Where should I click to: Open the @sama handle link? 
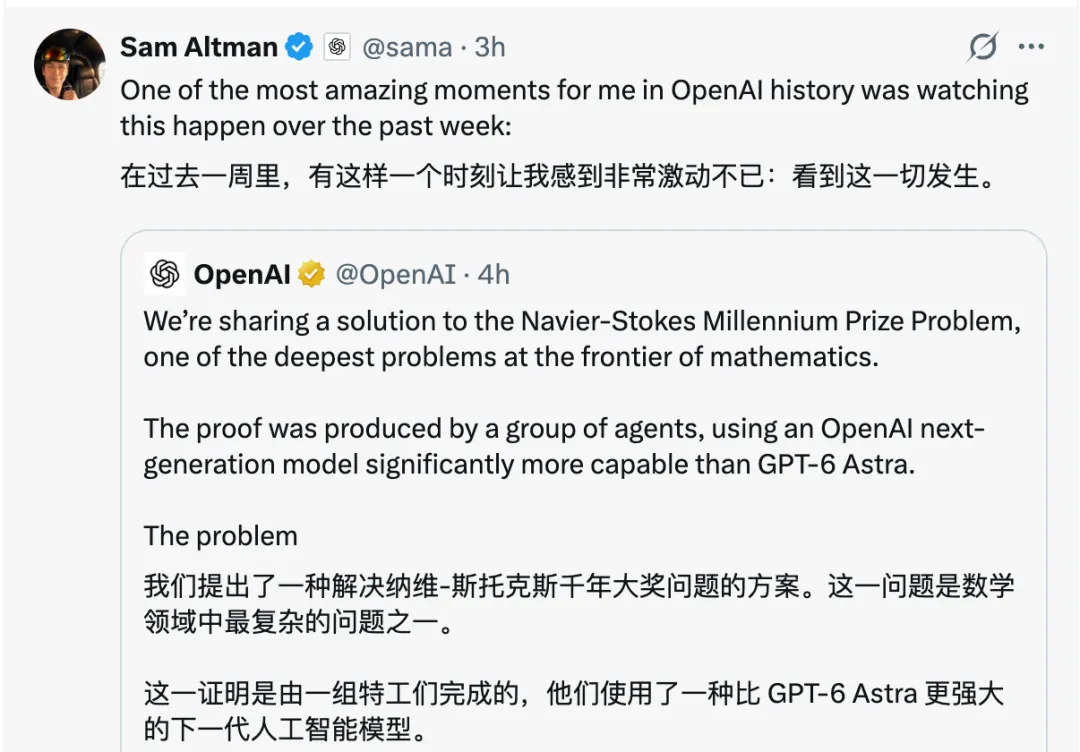click(407, 48)
